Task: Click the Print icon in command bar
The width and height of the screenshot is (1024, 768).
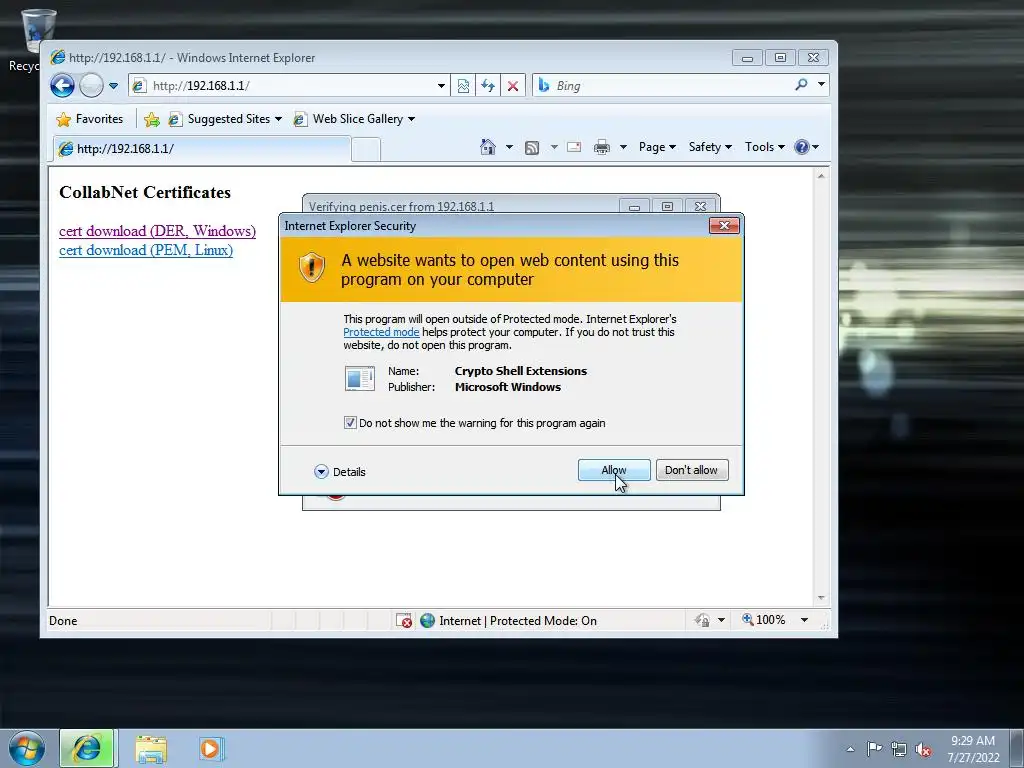Action: pos(601,147)
